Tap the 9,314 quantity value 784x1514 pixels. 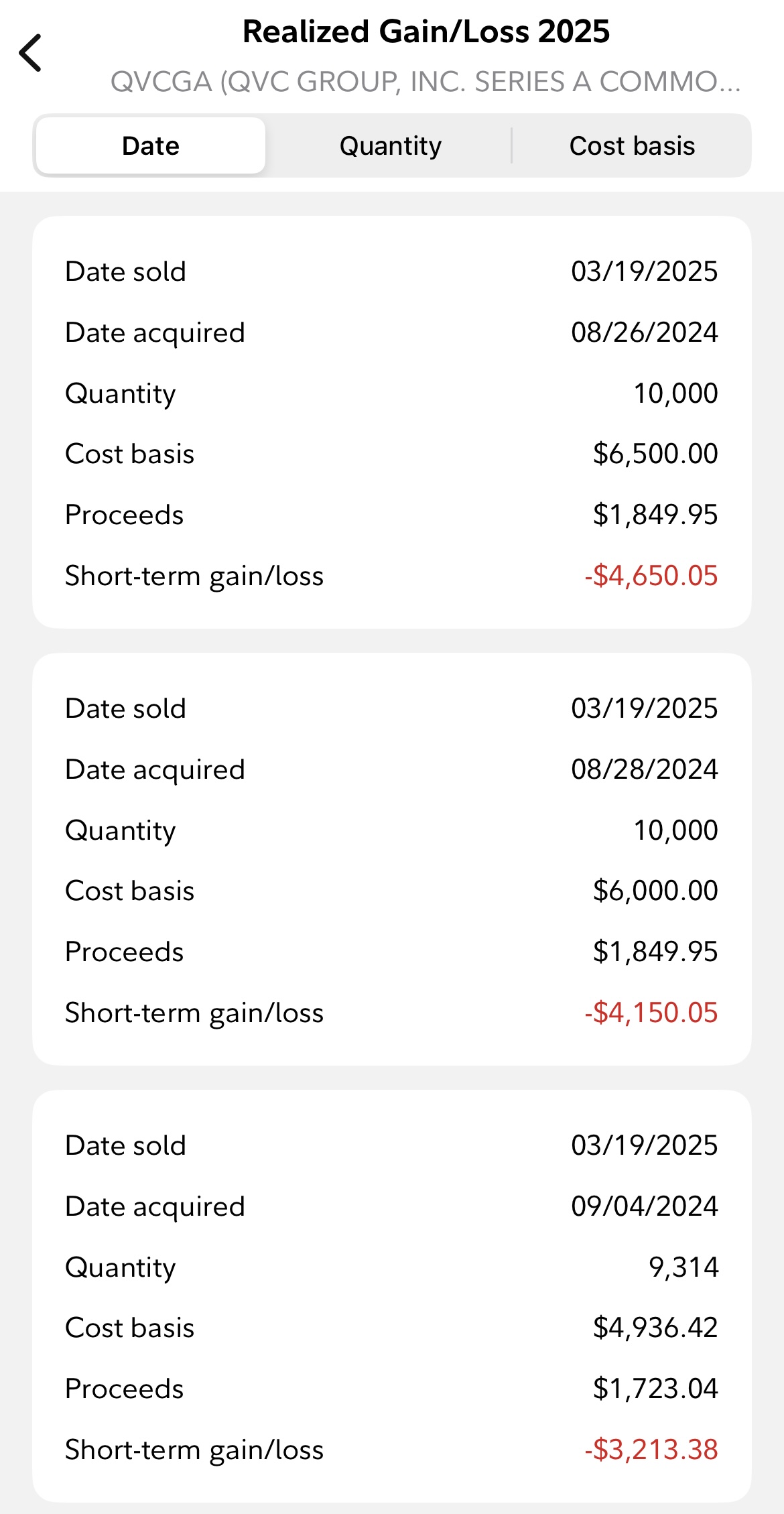click(x=683, y=1267)
